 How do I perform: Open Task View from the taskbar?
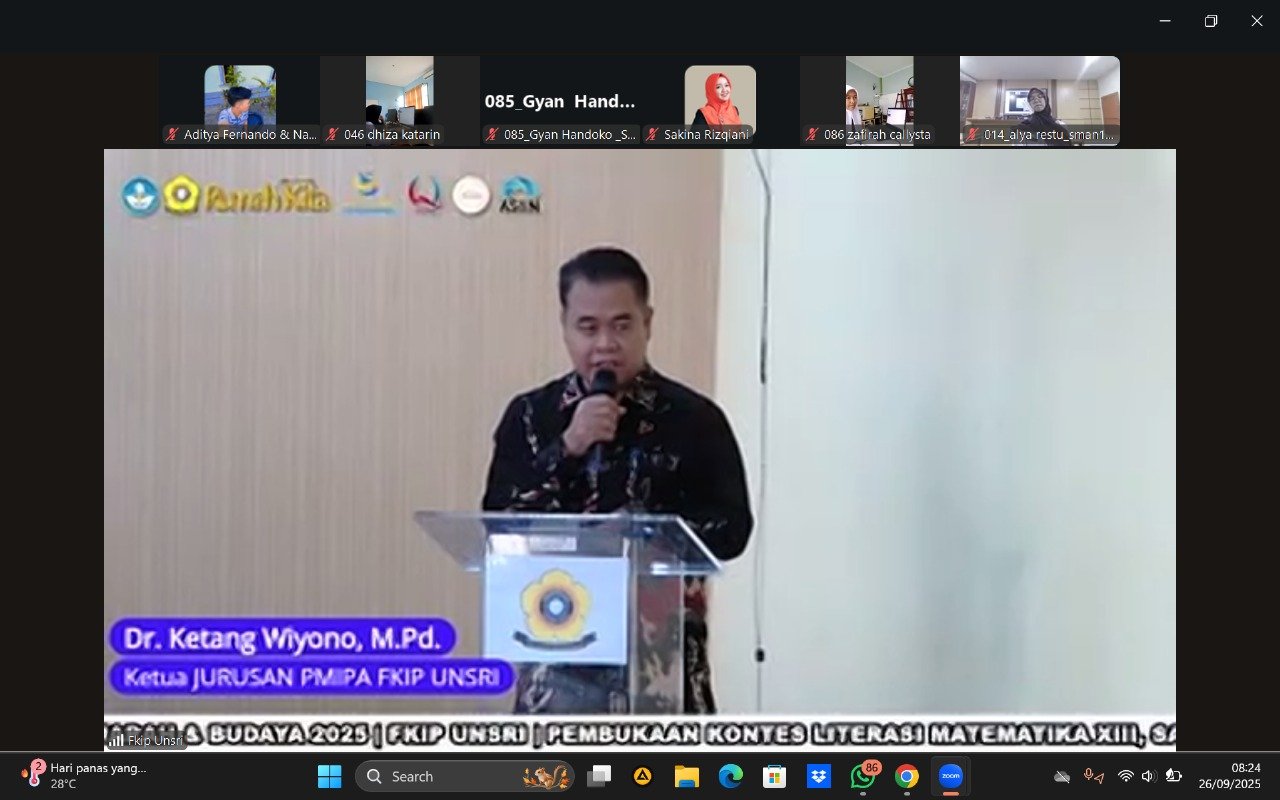pyautogui.click(x=599, y=776)
